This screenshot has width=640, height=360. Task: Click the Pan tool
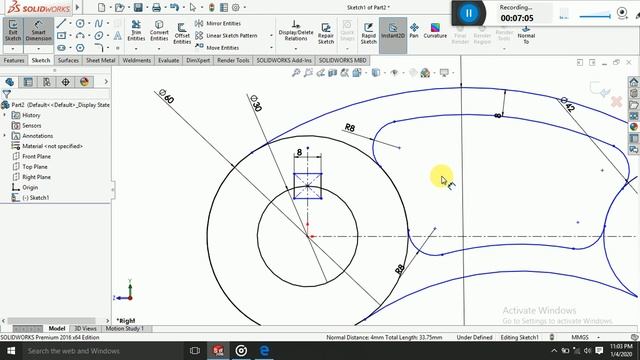(414, 31)
